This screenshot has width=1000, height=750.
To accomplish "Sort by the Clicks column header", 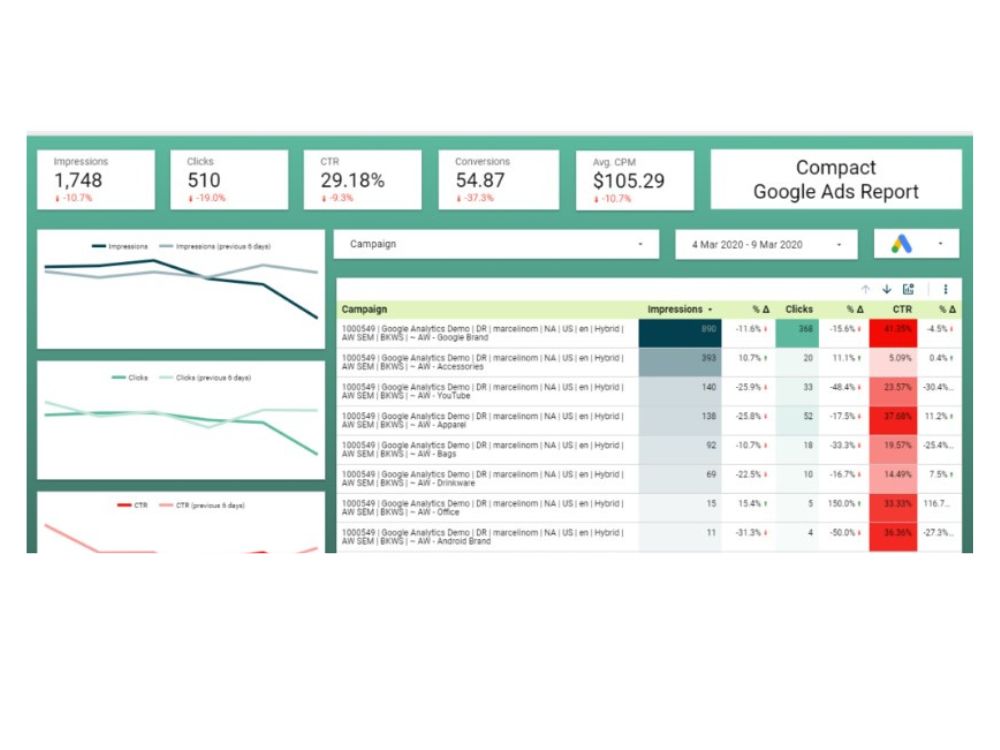I will [798, 309].
